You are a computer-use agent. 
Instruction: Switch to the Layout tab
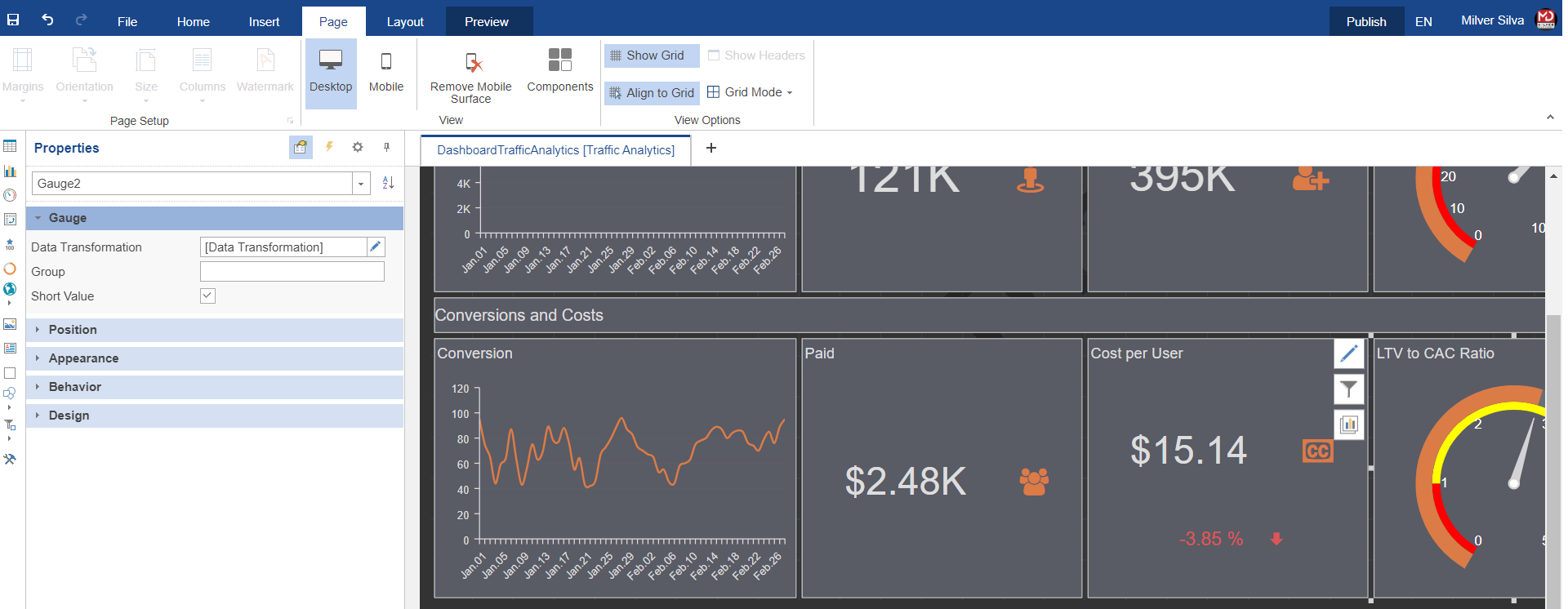tap(405, 22)
